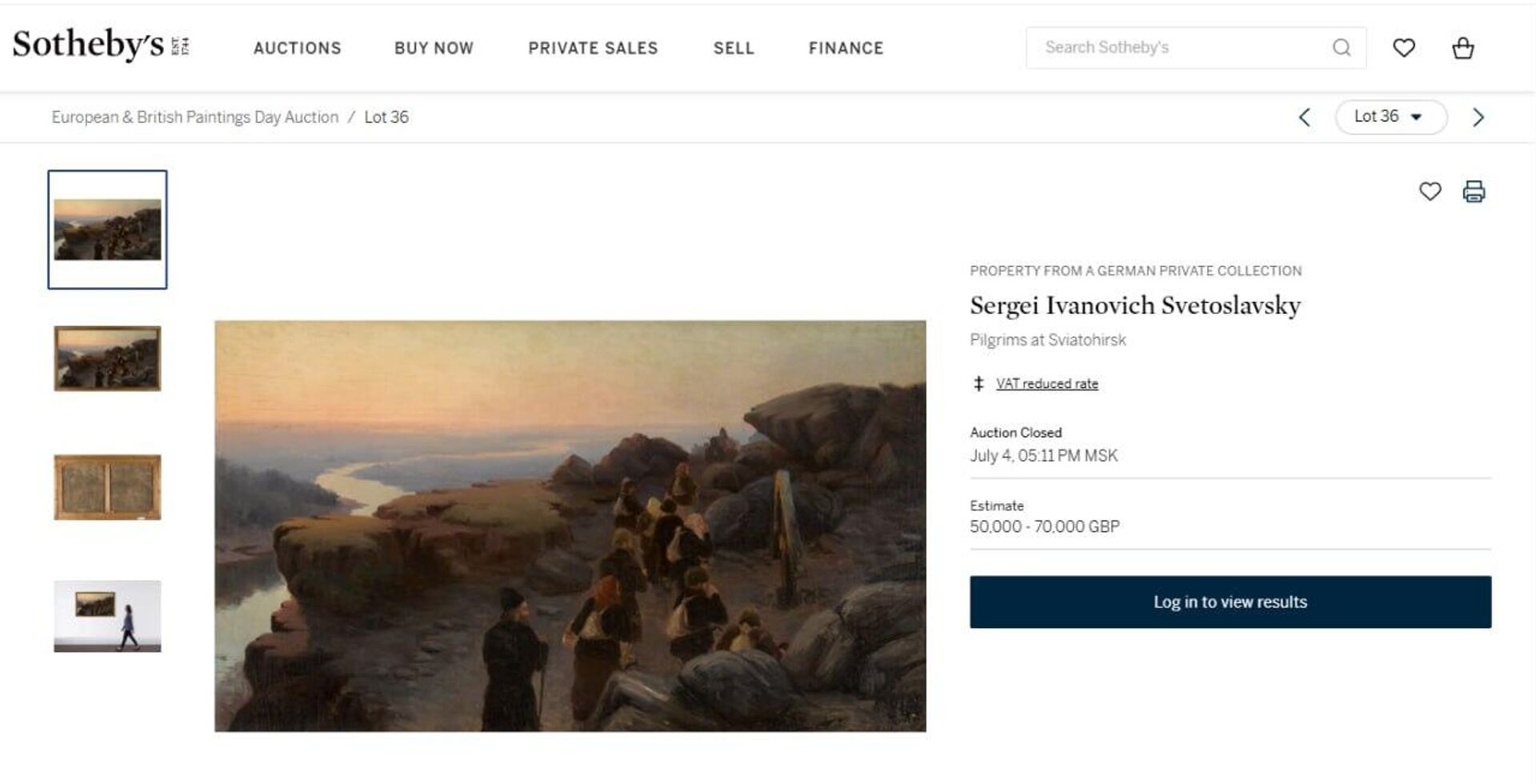The height and width of the screenshot is (784, 1536).
Task: Click the search magnifier icon
Action: [1342, 48]
